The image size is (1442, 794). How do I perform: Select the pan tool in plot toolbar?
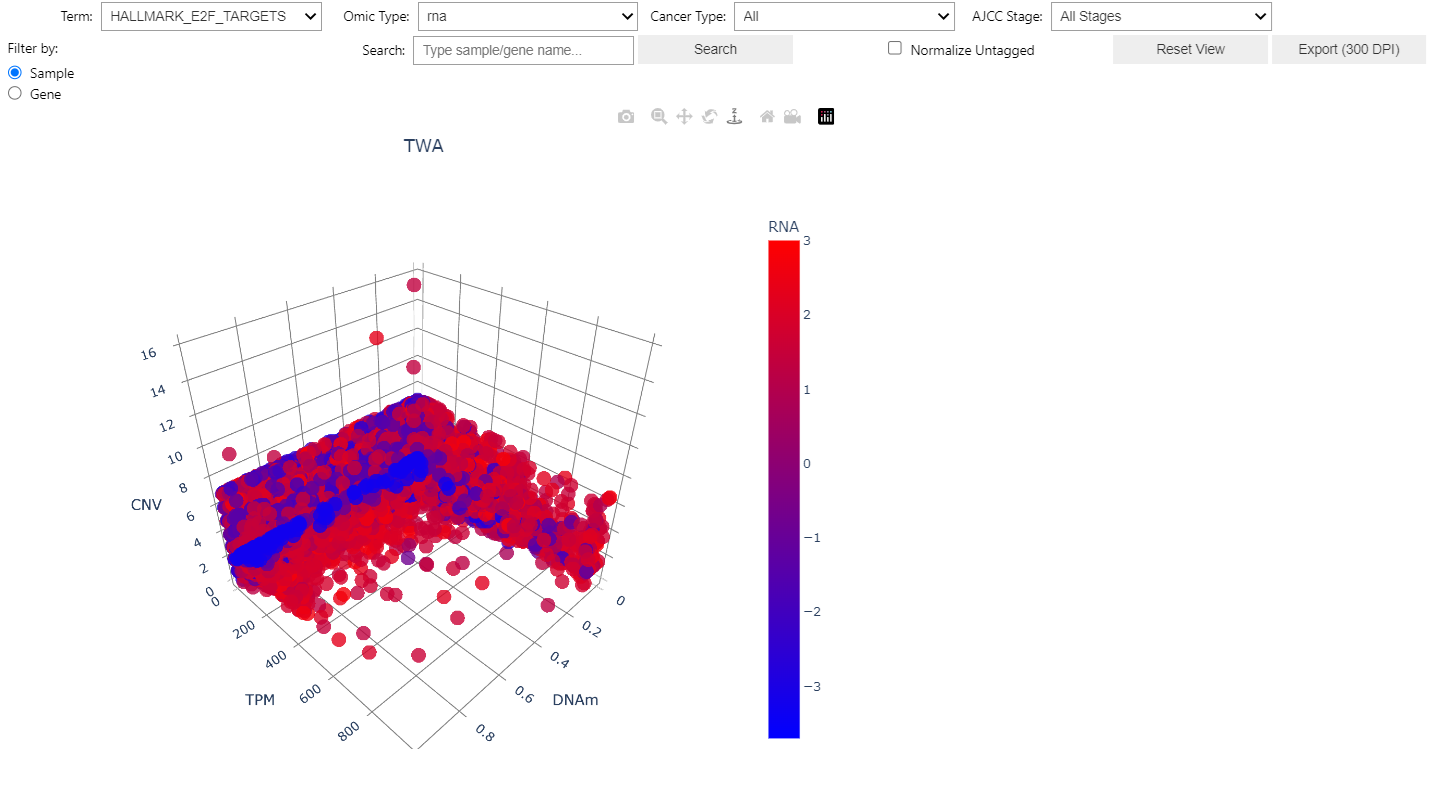pyautogui.click(x=684, y=117)
